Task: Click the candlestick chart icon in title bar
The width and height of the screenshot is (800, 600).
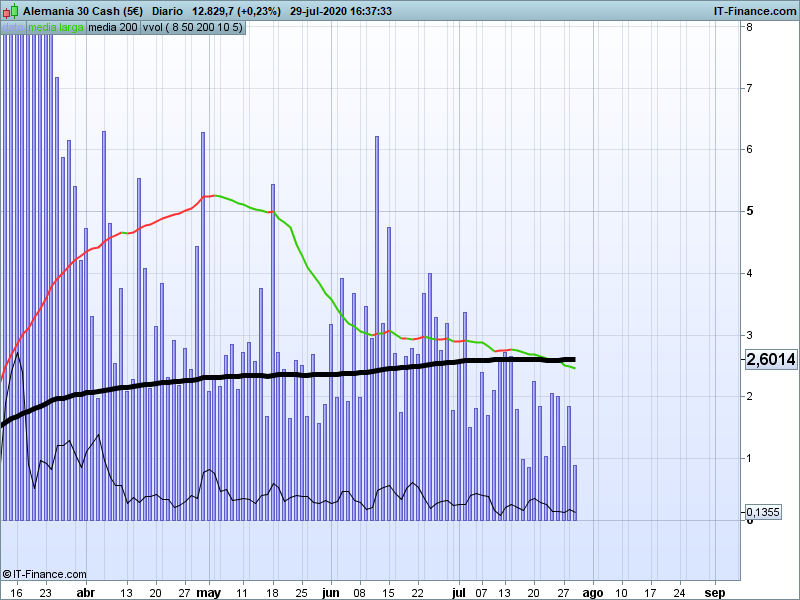Action: 11,11
